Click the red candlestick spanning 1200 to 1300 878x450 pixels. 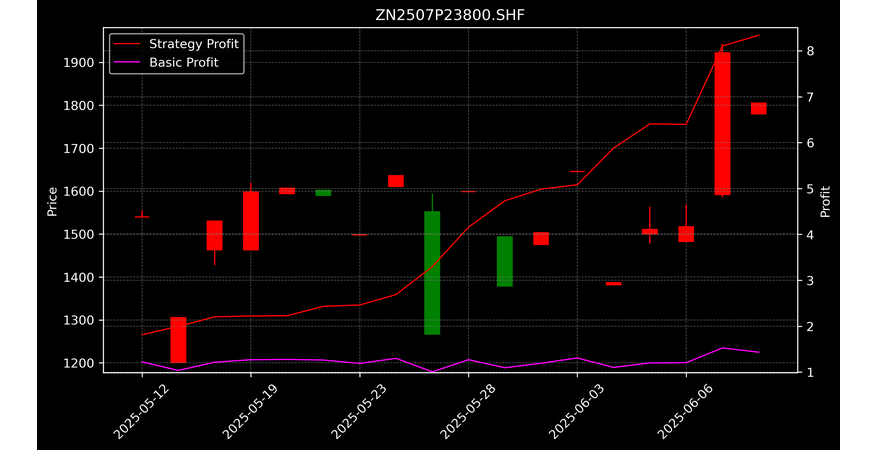[178, 340]
